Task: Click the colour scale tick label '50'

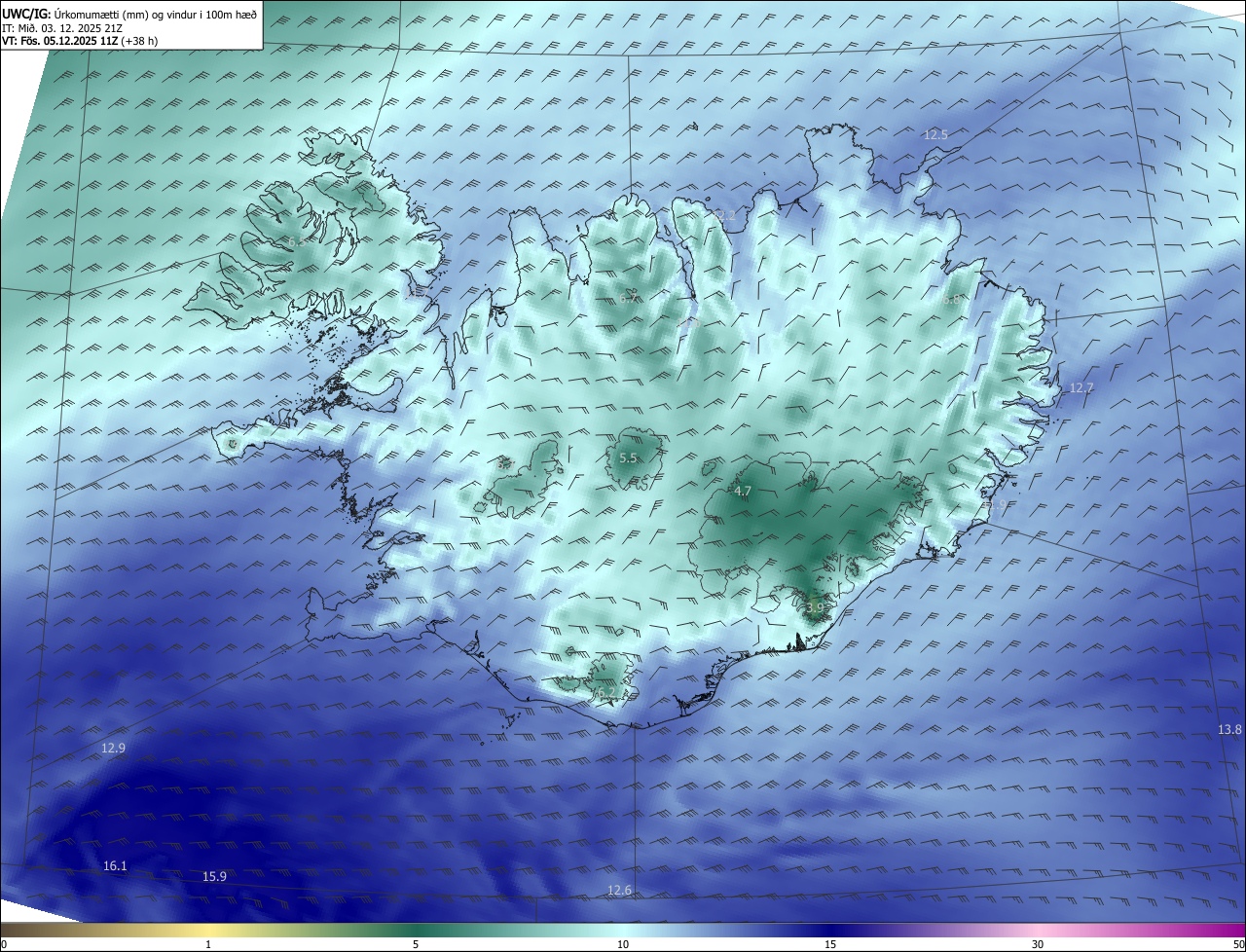Action: [x=1238, y=944]
